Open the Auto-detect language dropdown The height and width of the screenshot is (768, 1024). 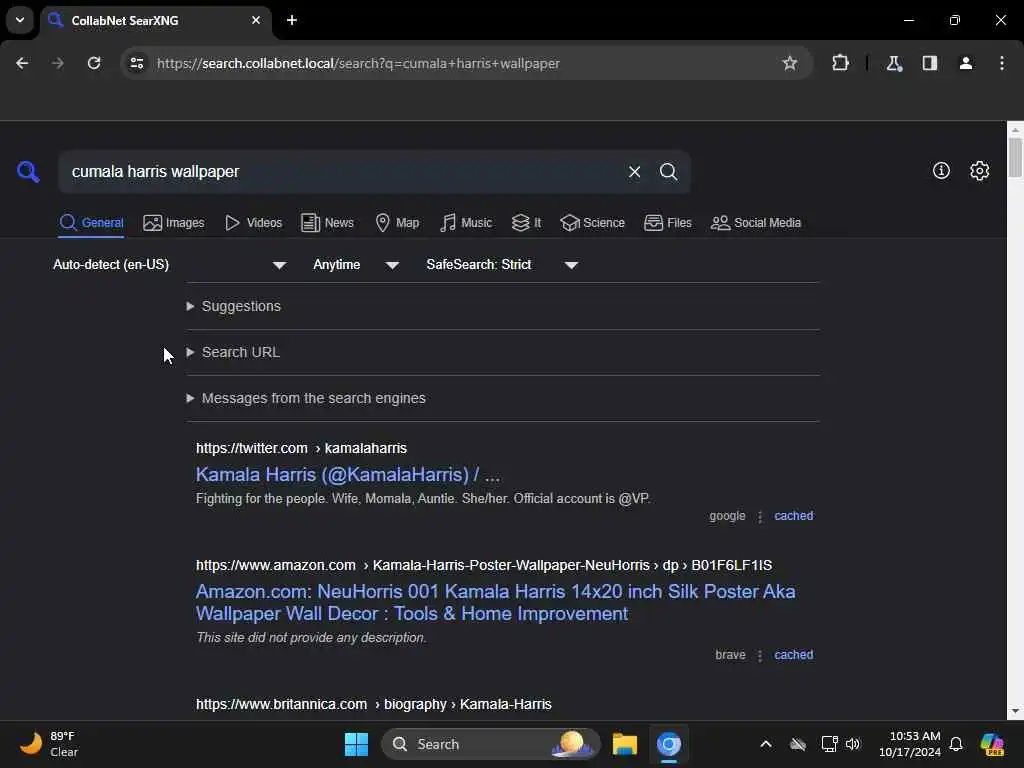(170, 264)
